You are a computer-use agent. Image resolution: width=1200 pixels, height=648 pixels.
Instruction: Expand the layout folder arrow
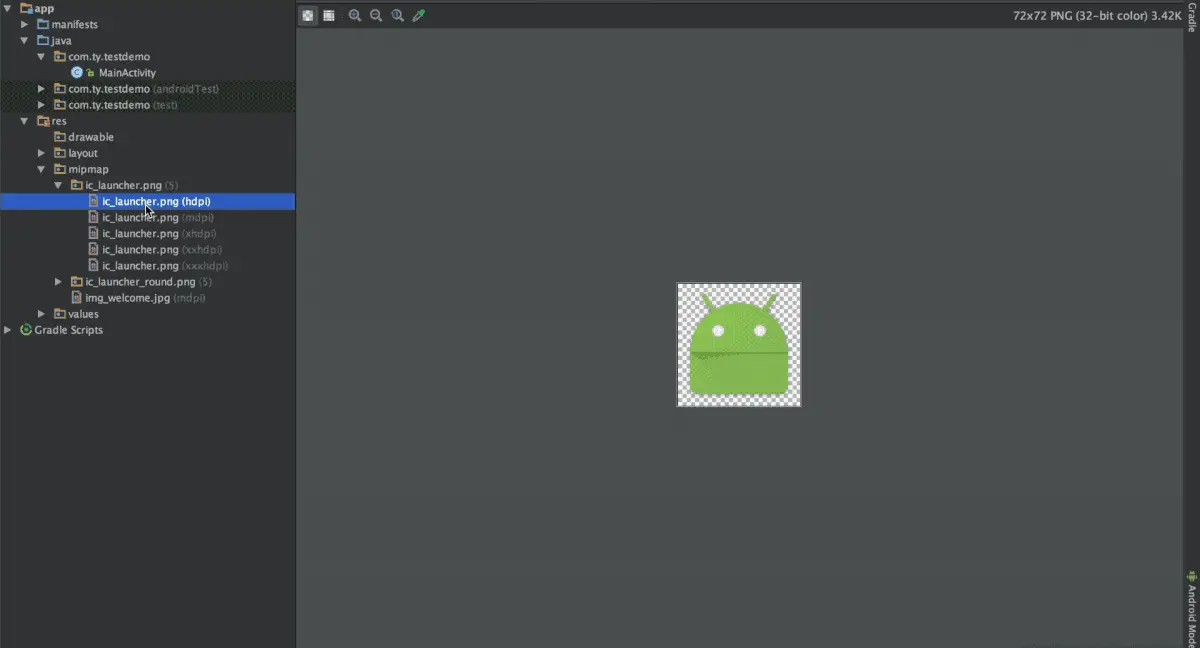pyautogui.click(x=41, y=153)
